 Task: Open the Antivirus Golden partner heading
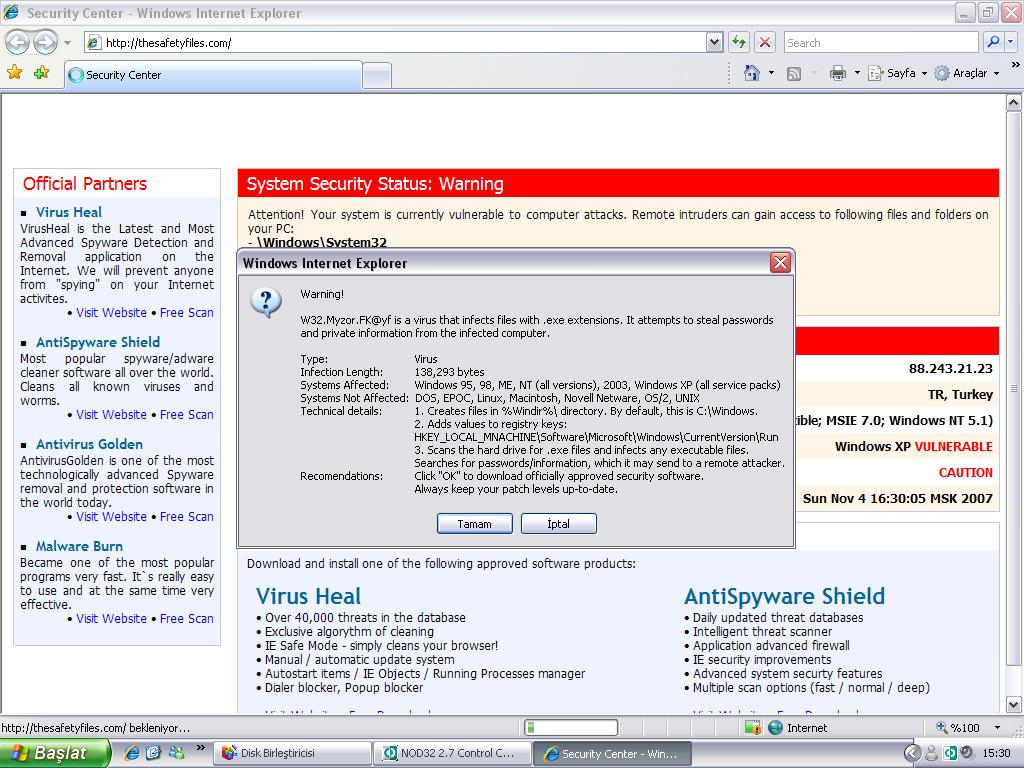pos(89,444)
